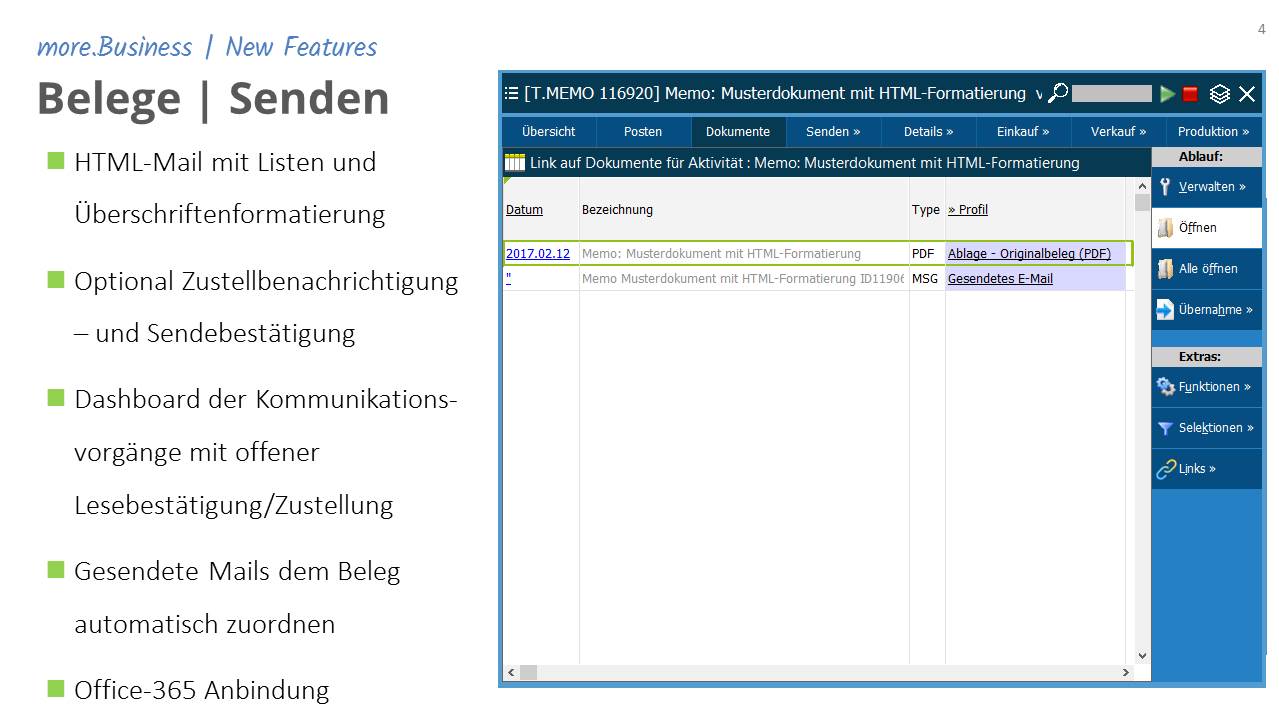Click the blue arrow icon next to Übernahme

coord(1165,310)
